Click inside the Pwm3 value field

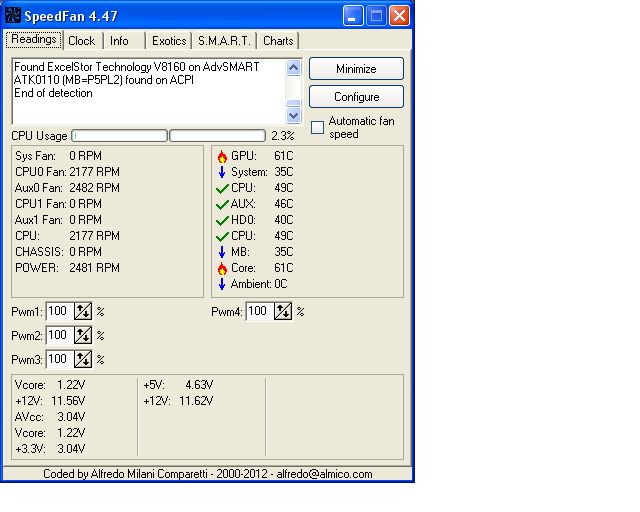tap(60, 359)
